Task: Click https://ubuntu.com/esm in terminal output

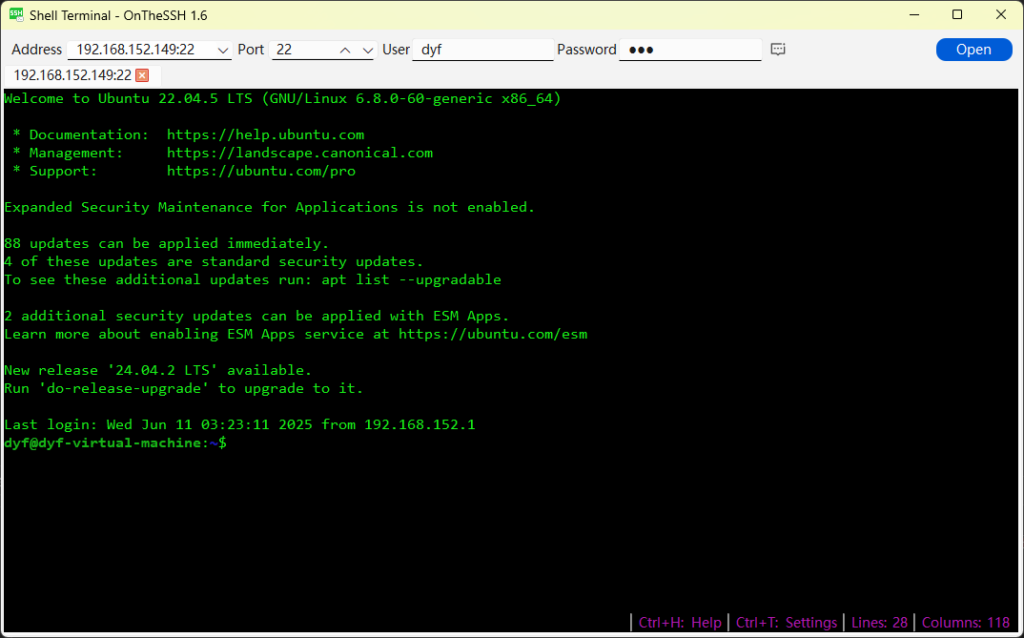Action: click(493, 334)
